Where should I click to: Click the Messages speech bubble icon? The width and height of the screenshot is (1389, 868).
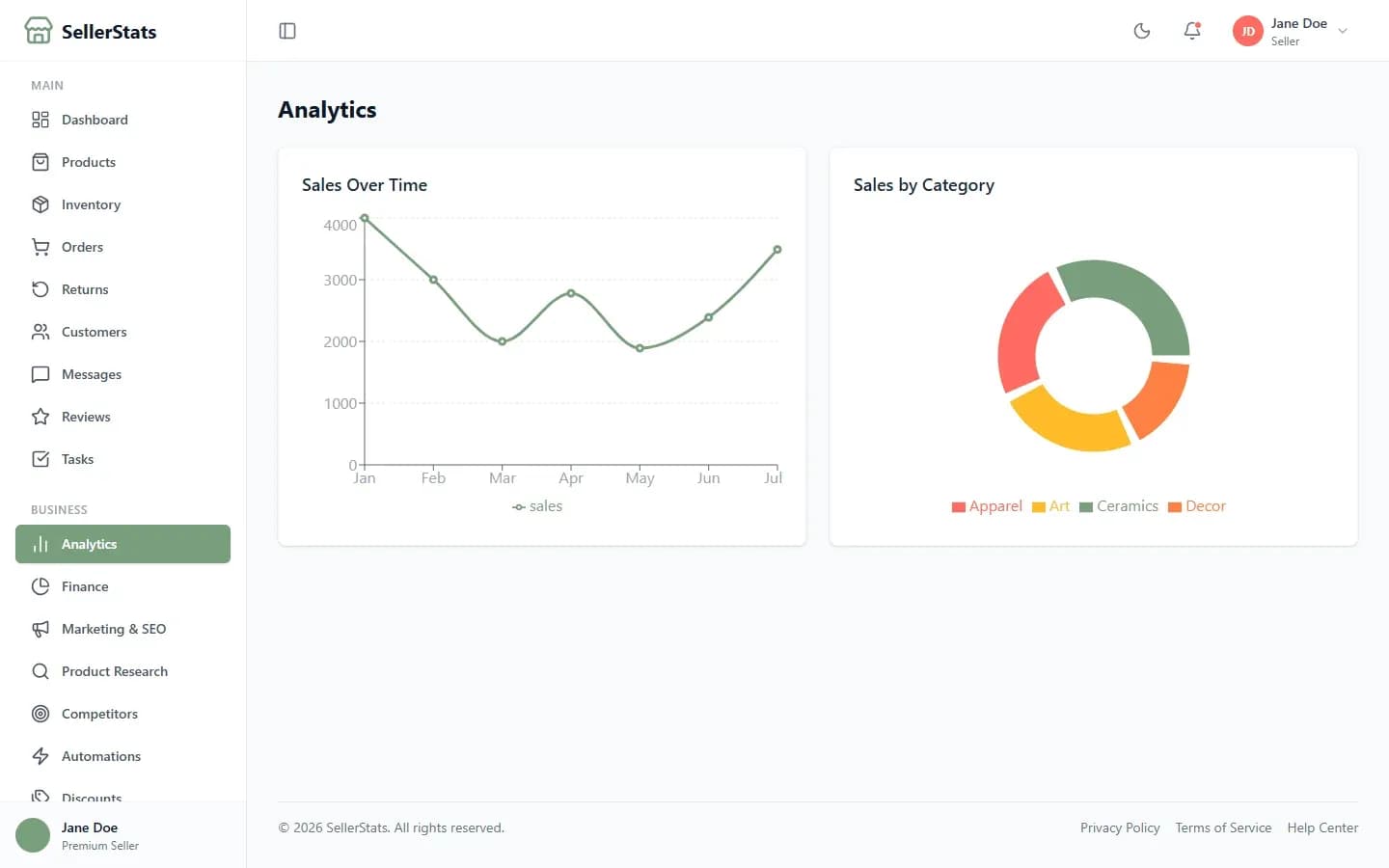(x=41, y=374)
